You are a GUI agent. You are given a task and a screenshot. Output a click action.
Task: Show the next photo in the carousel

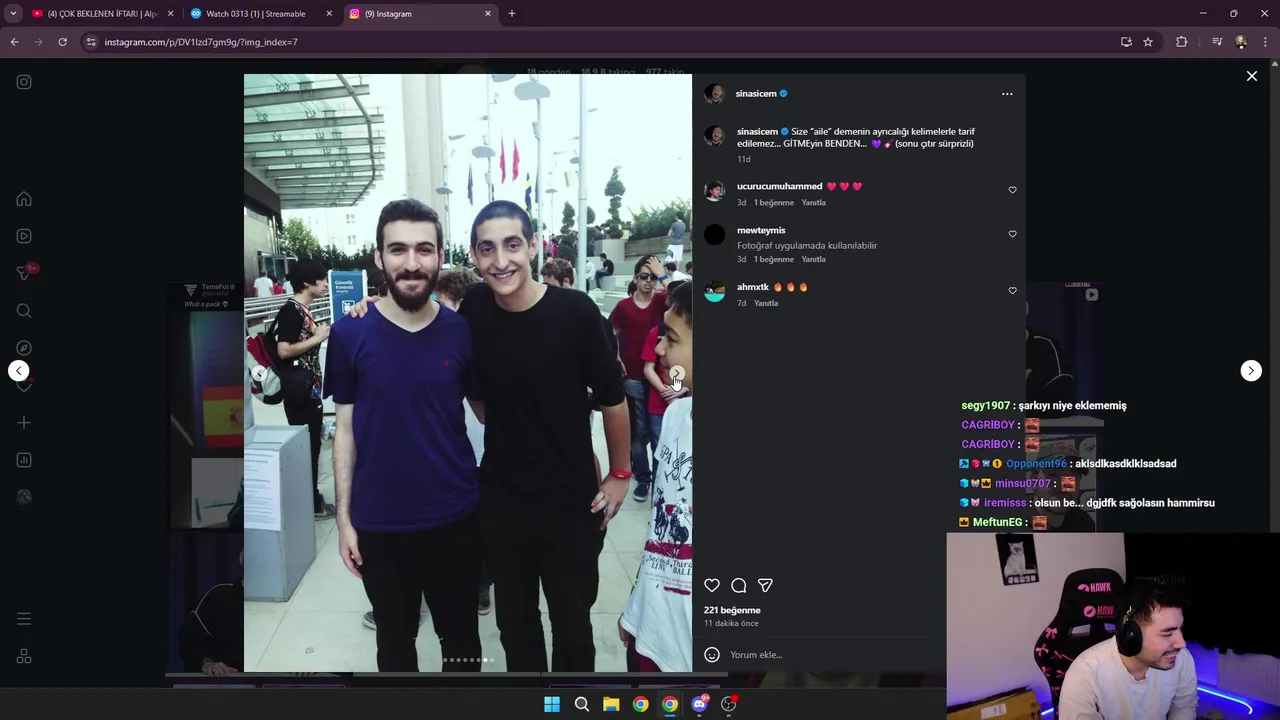[x=676, y=374]
